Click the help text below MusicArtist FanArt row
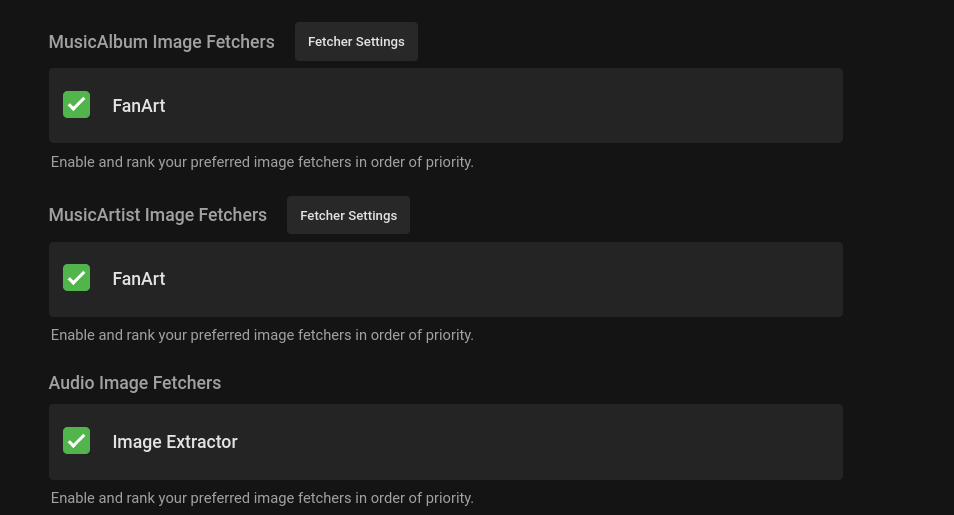954x515 pixels. (262, 335)
